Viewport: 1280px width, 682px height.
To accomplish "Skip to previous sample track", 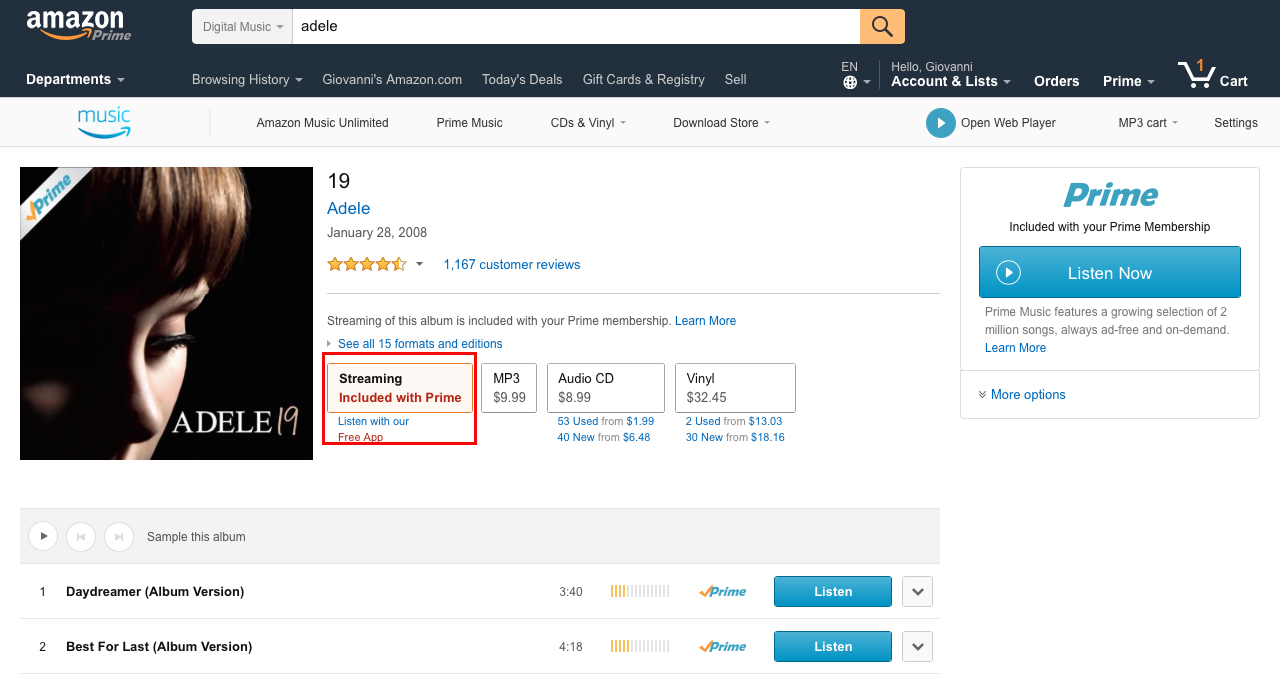I will (80, 537).
